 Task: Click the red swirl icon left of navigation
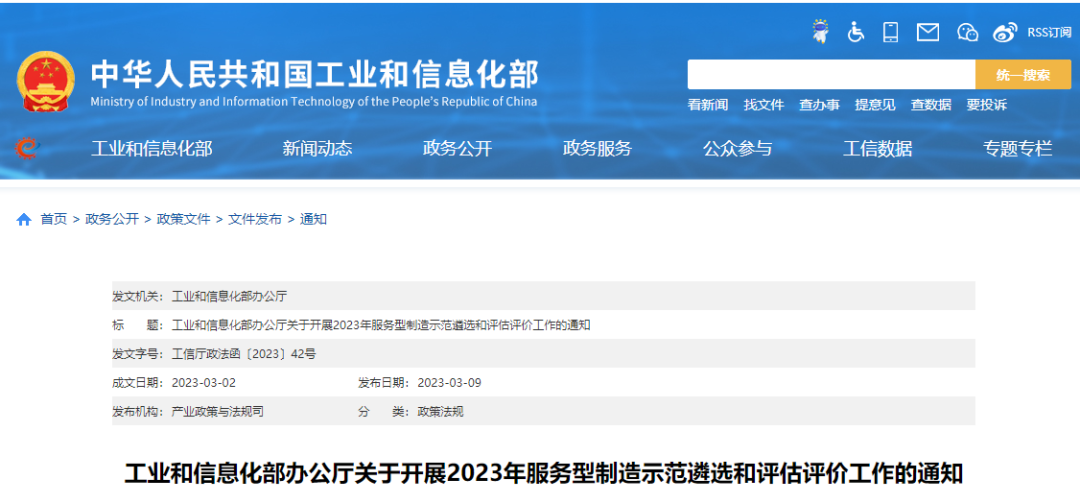point(27,148)
